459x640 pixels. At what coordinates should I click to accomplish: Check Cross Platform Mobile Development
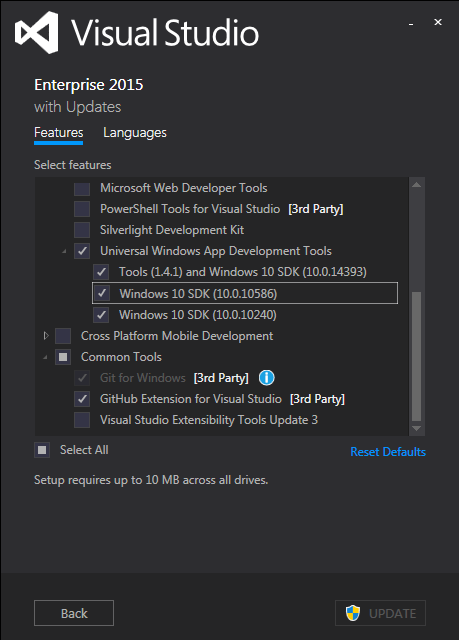tap(63, 336)
